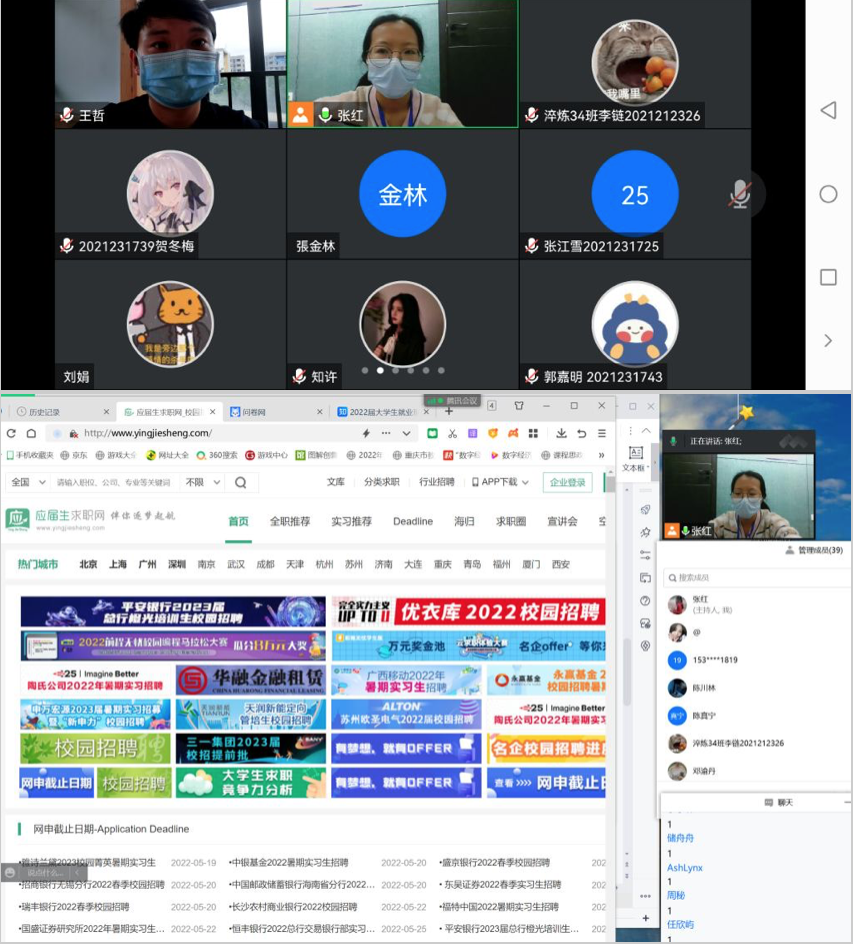Tap the Android recent apps square button
858x946 pixels.
coord(828,277)
